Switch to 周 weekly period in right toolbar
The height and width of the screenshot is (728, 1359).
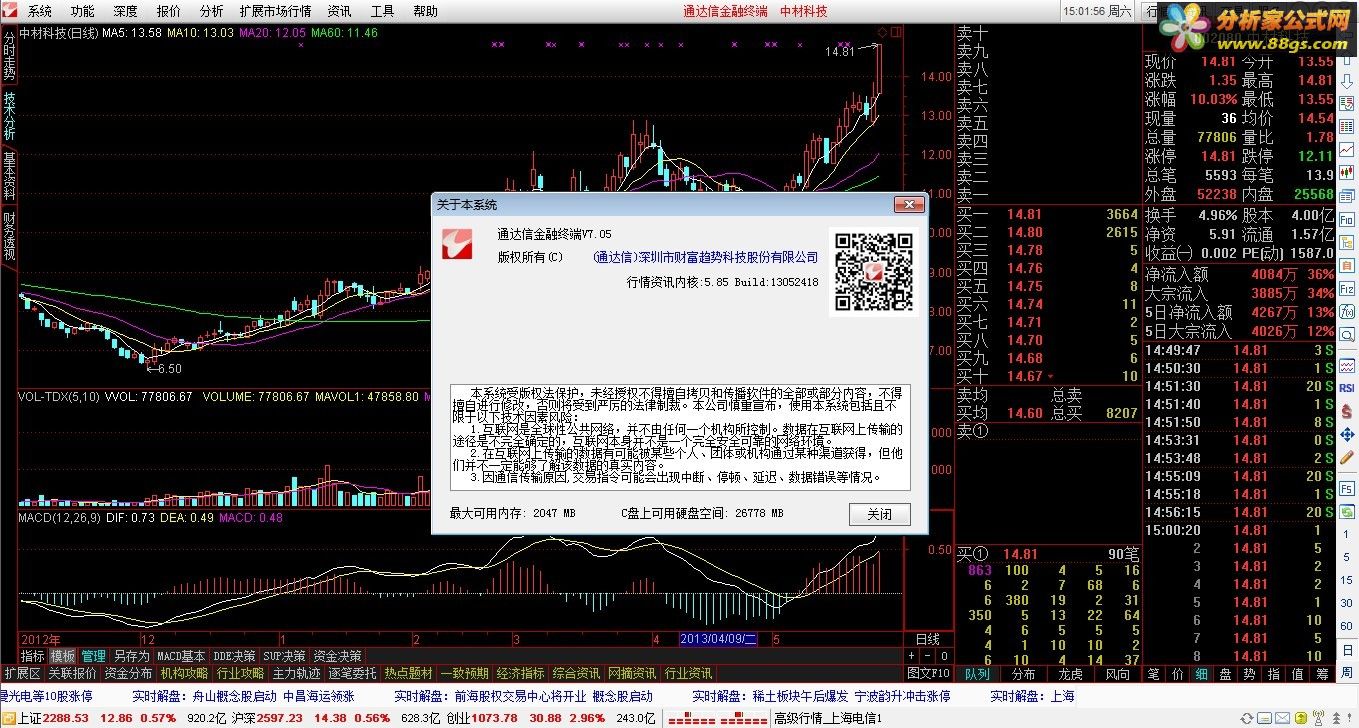point(1347,673)
